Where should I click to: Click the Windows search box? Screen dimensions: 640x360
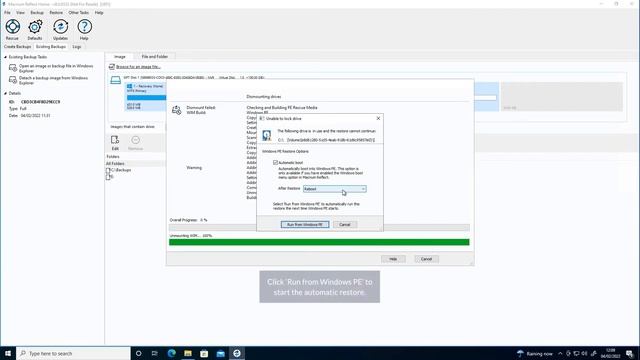[x=73, y=353]
